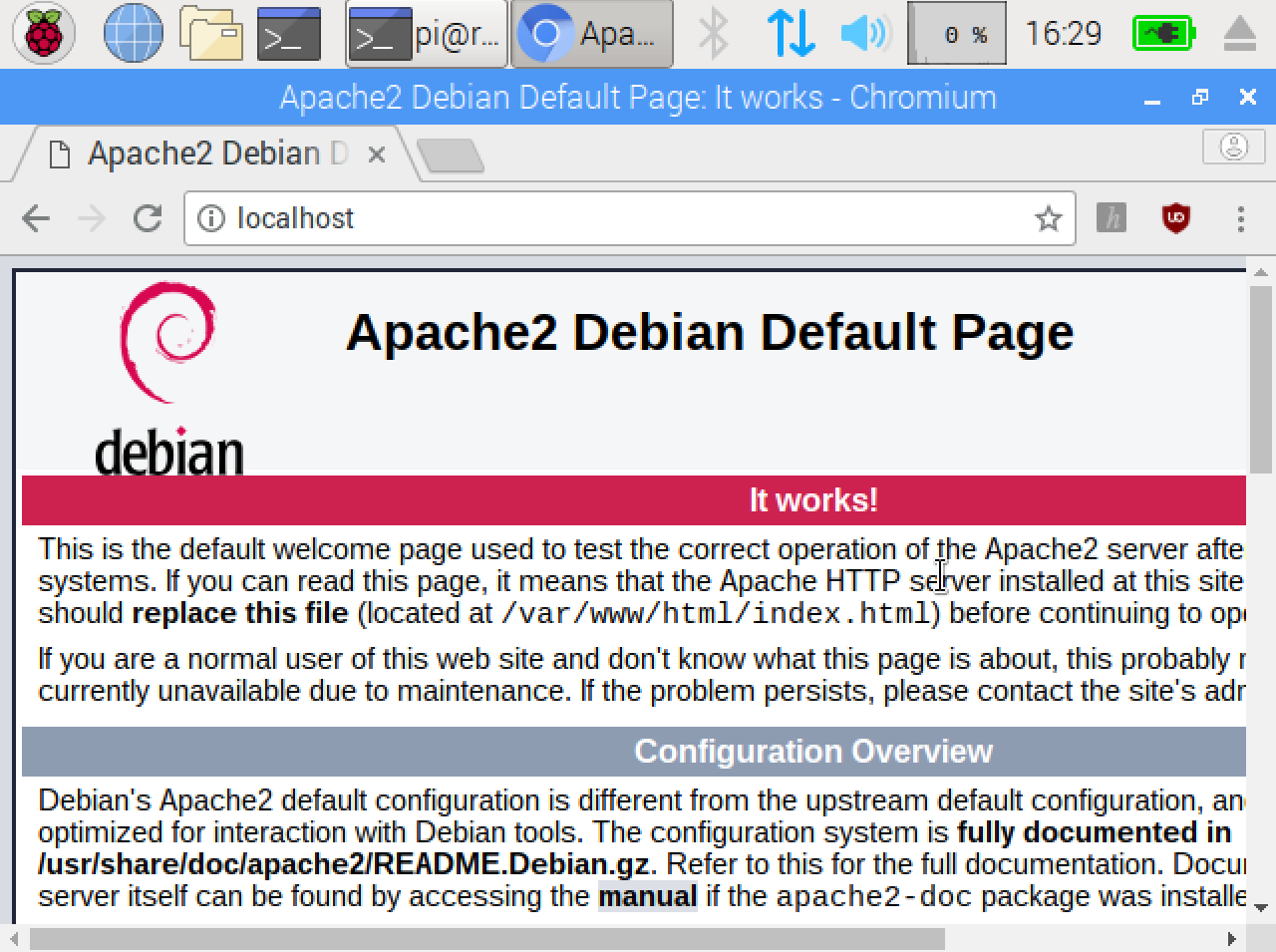
Task: Restore the Chromium window size
Action: click(x=1200, y=97)
